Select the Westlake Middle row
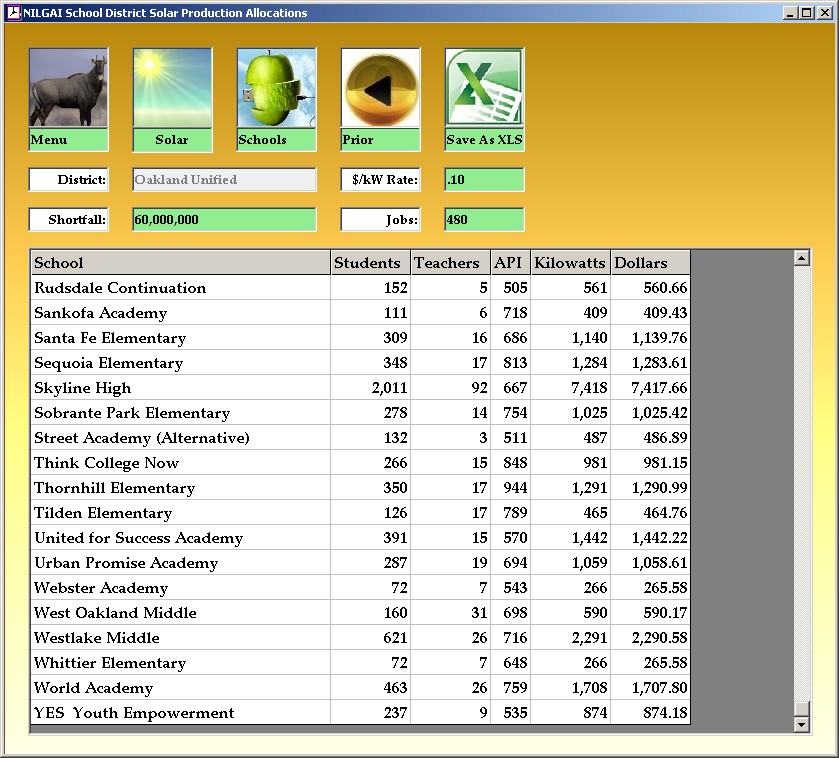This screenshot has height=758, width=839. pyautogui.click(x=361, y=638)
